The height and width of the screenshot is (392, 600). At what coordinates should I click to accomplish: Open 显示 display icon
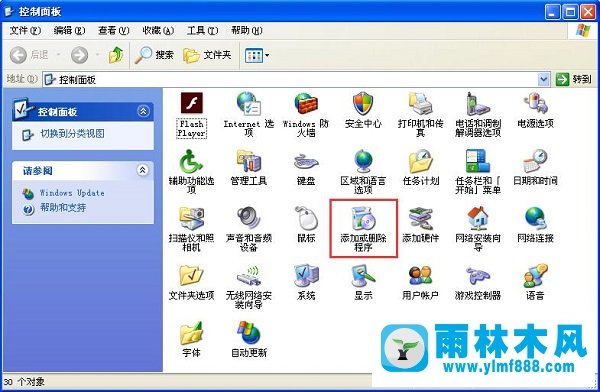pyautogui.click(x=363, y=282)
